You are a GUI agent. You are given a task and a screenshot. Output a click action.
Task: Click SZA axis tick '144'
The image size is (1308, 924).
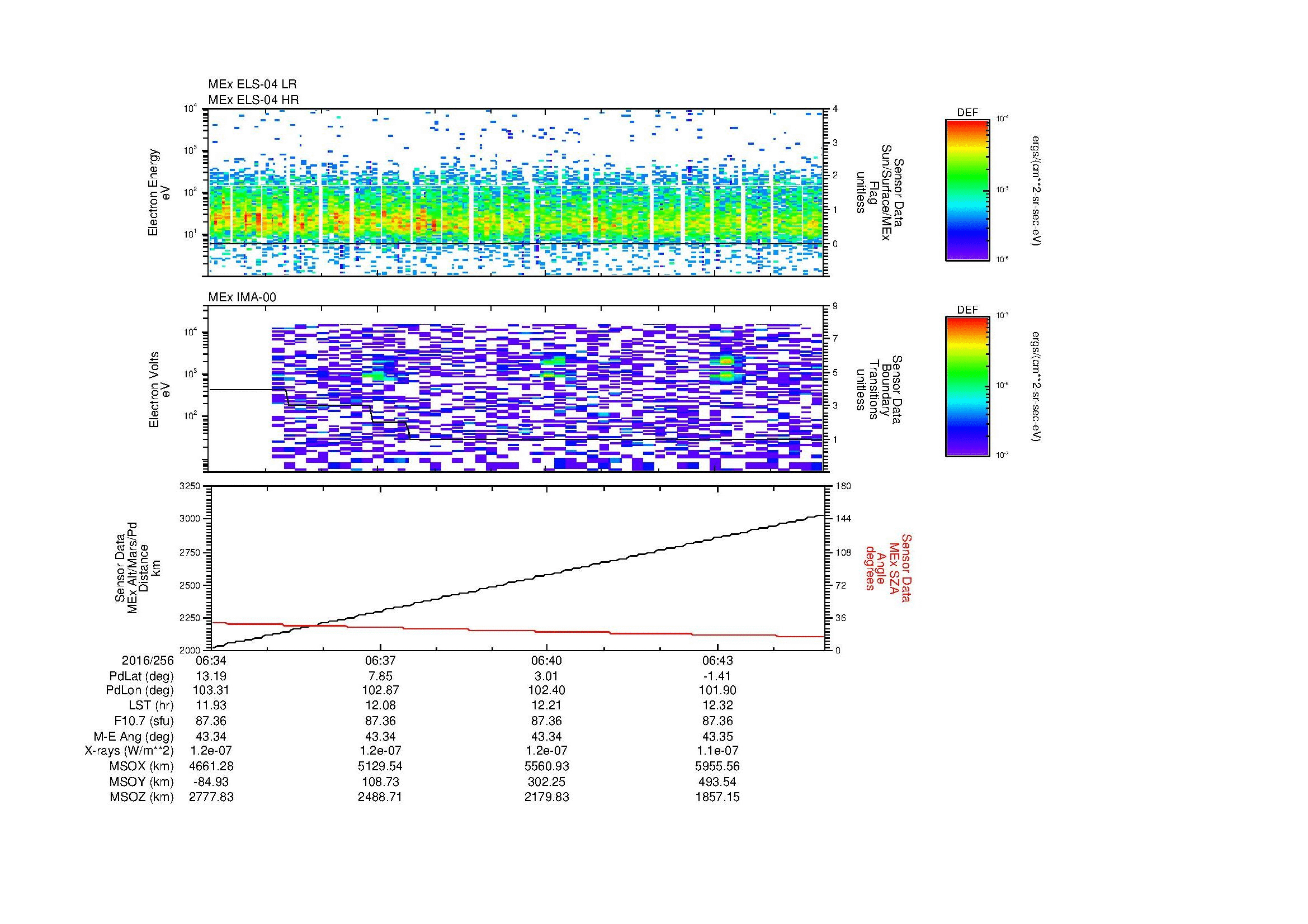point(843,519)
